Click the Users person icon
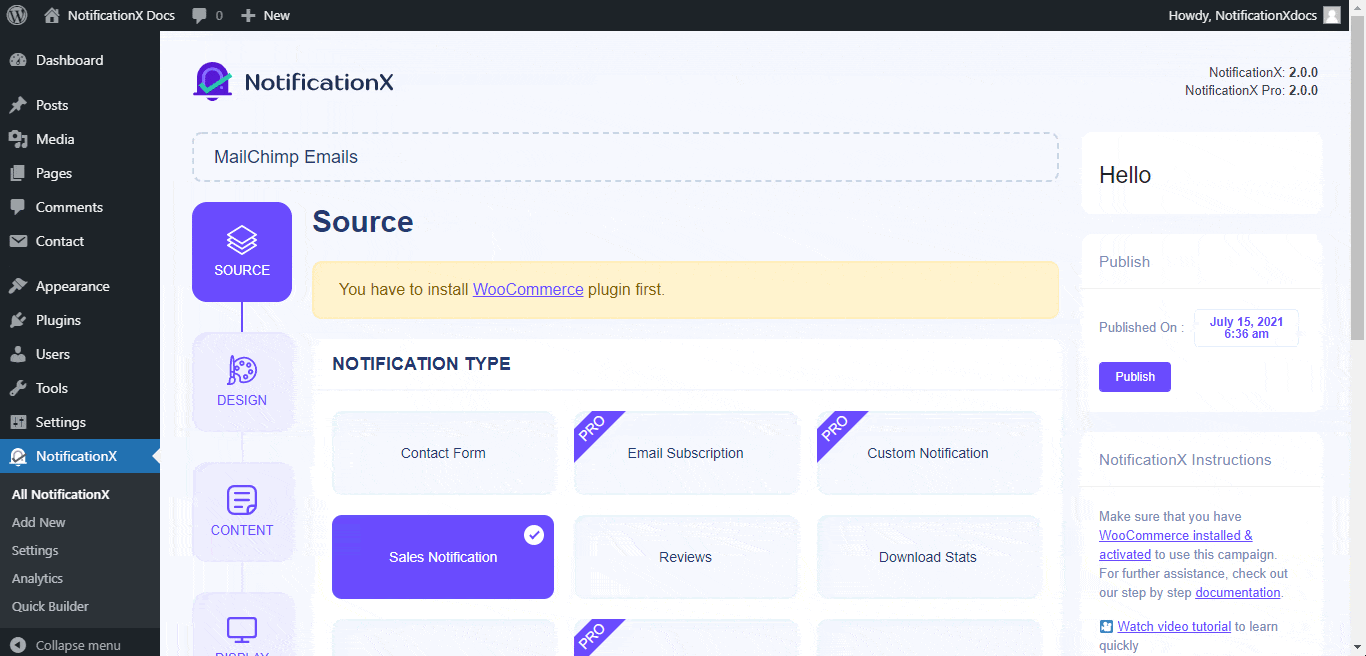1366x656 pixels. (x=18, y=354)
